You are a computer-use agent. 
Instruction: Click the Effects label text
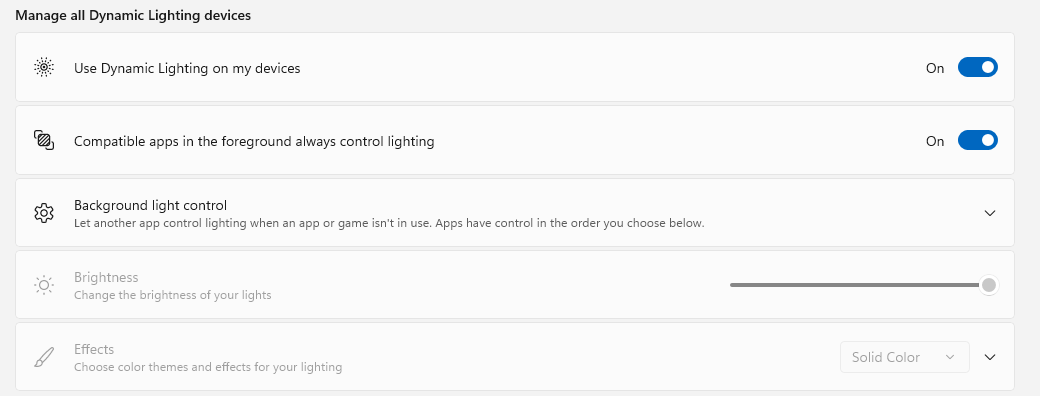tap(94, 349)
